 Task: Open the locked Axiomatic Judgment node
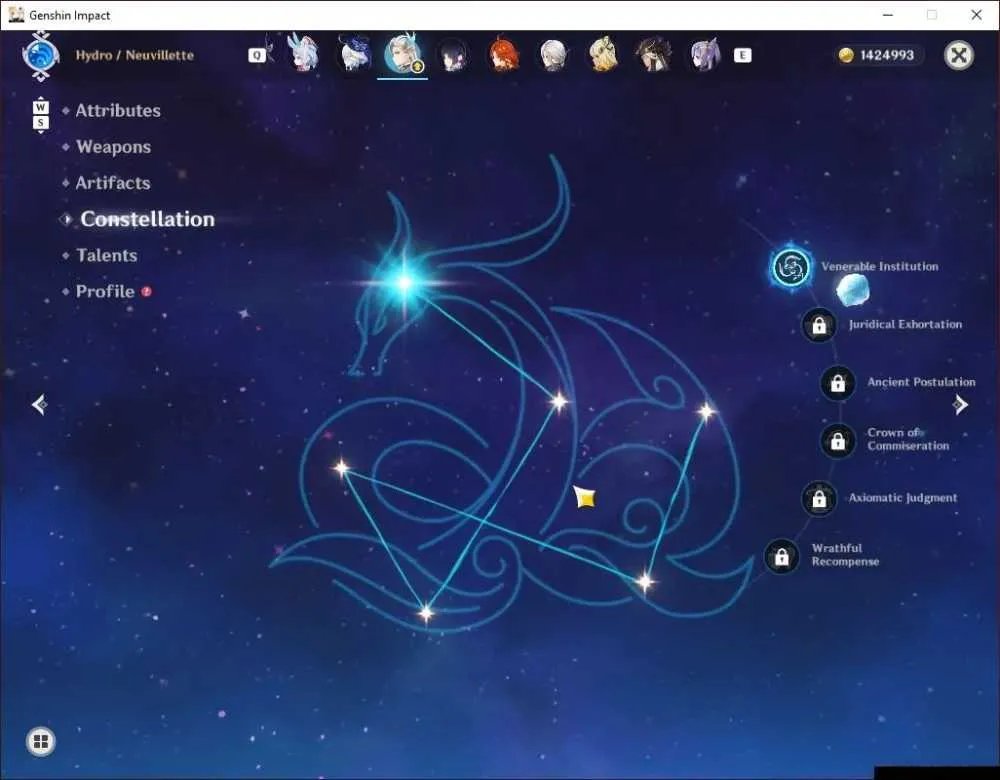point(819,498)
